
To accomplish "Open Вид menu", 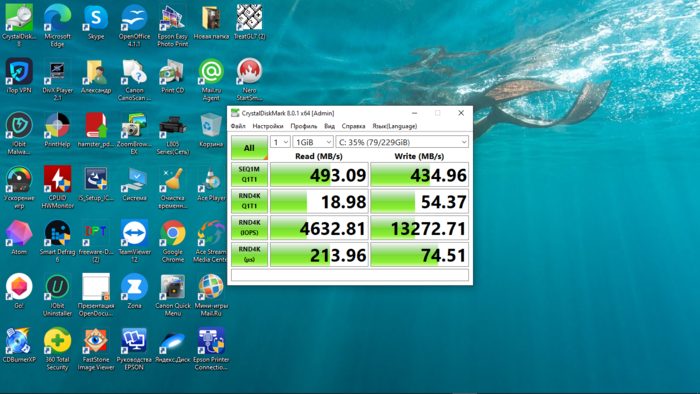I will click(x=329, y=126).
